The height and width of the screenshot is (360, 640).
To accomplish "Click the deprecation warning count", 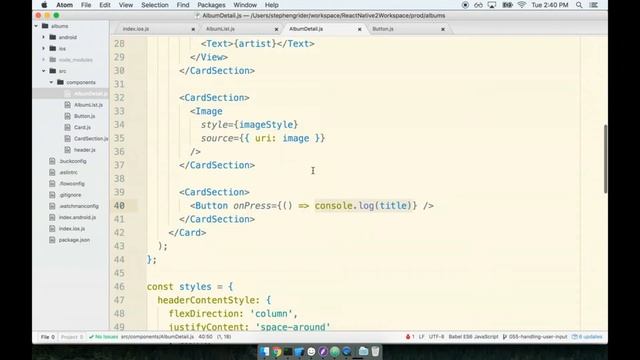I will coord(410,337).
